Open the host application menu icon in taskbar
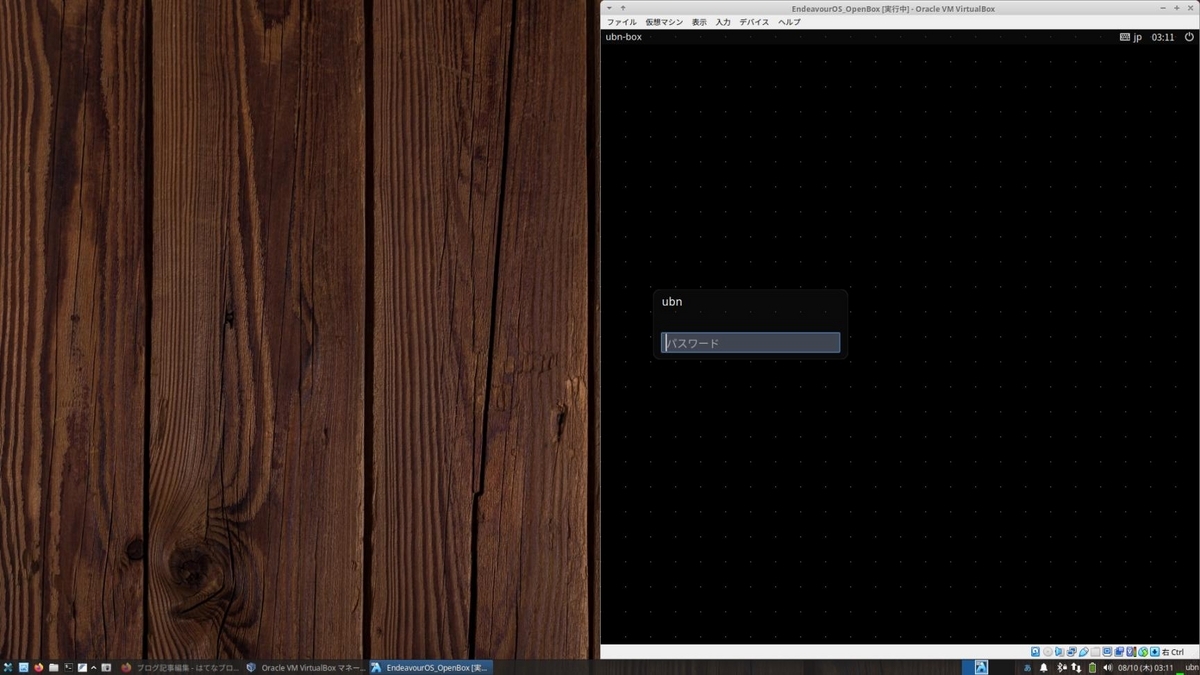The height and width of the screenshot is (675, 1200). (8, 667)
